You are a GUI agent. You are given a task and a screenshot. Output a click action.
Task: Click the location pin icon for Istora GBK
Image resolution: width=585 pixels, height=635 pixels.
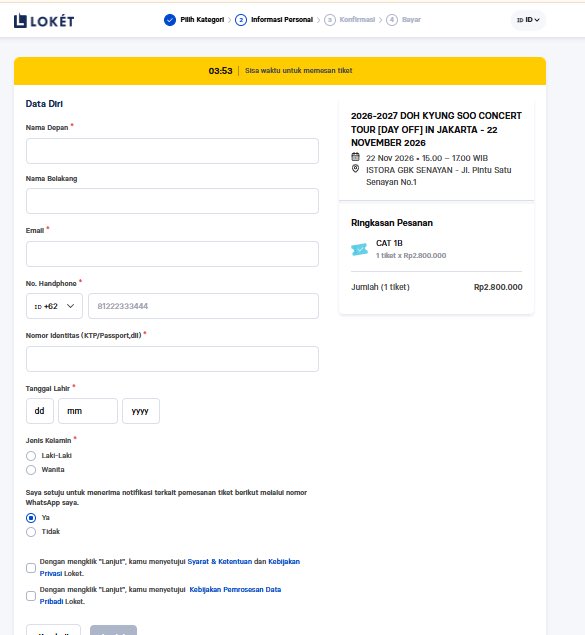355,169
